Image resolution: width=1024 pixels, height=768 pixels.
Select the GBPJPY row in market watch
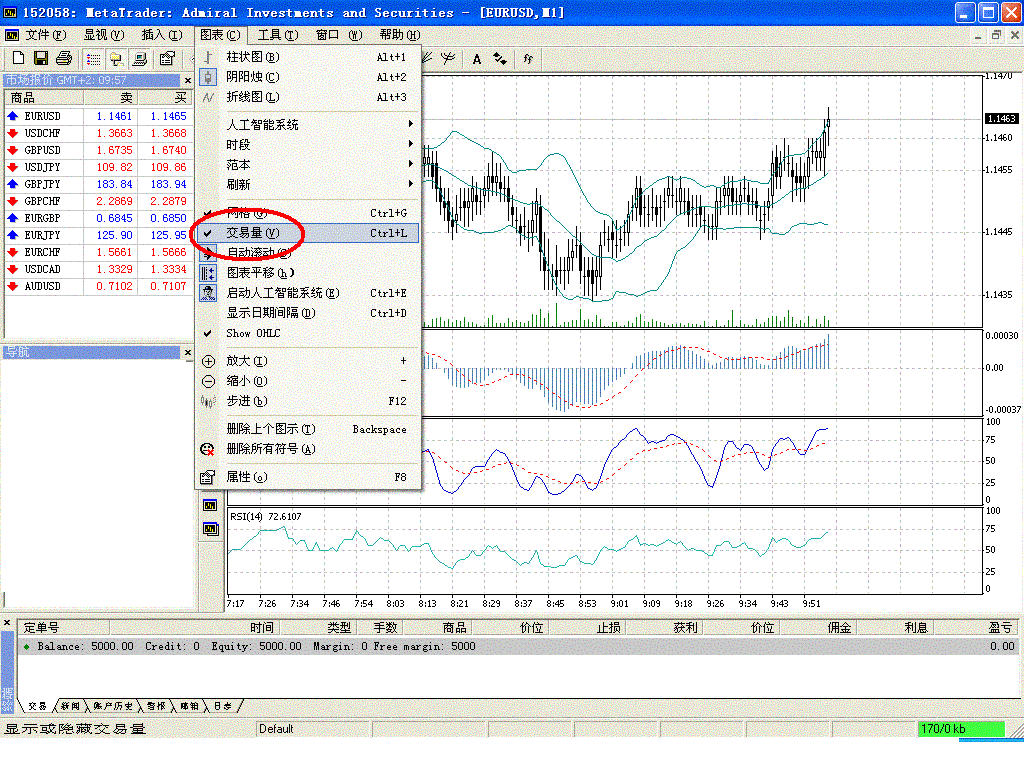[x=98, y=184]
